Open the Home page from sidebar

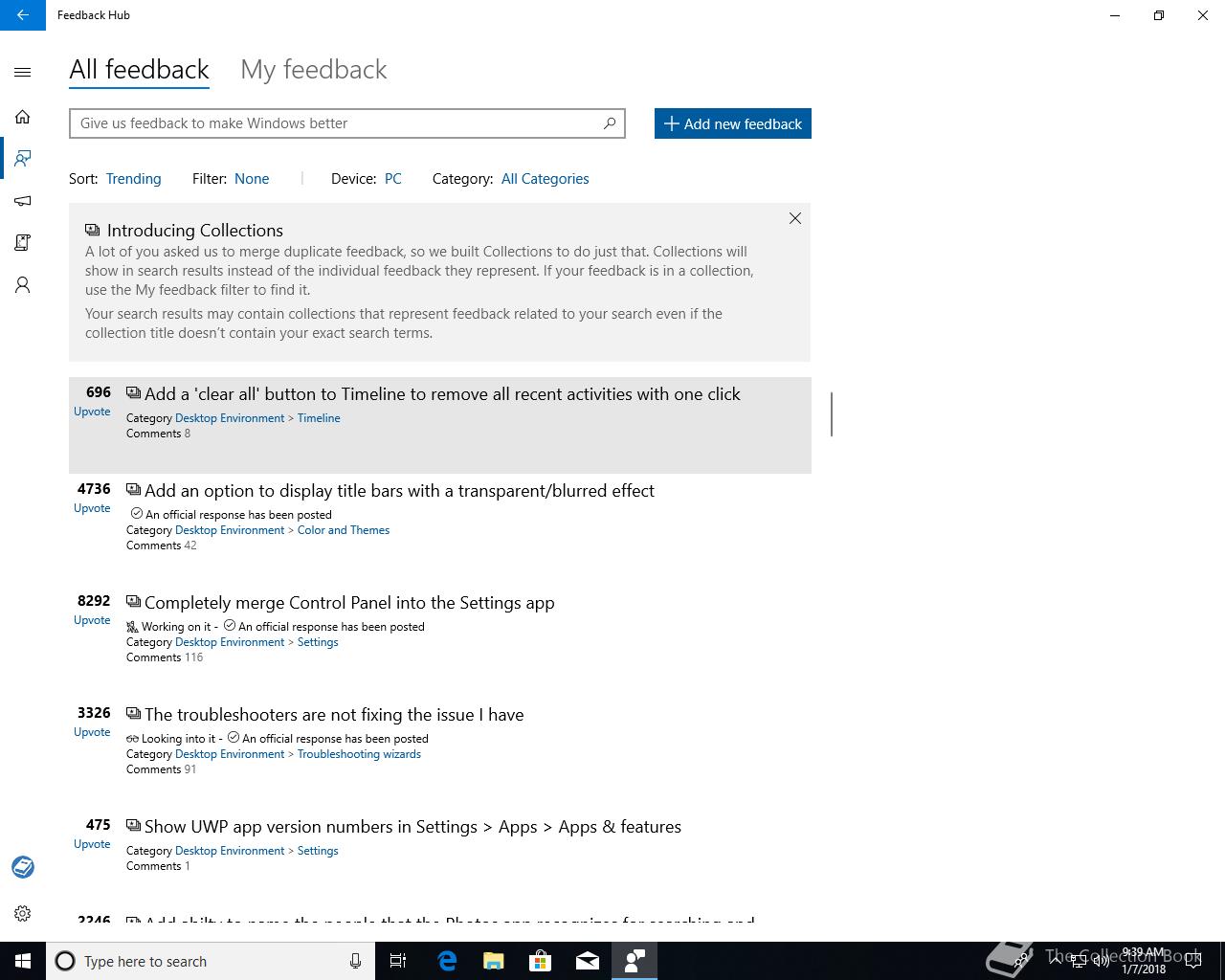[23, 117]
